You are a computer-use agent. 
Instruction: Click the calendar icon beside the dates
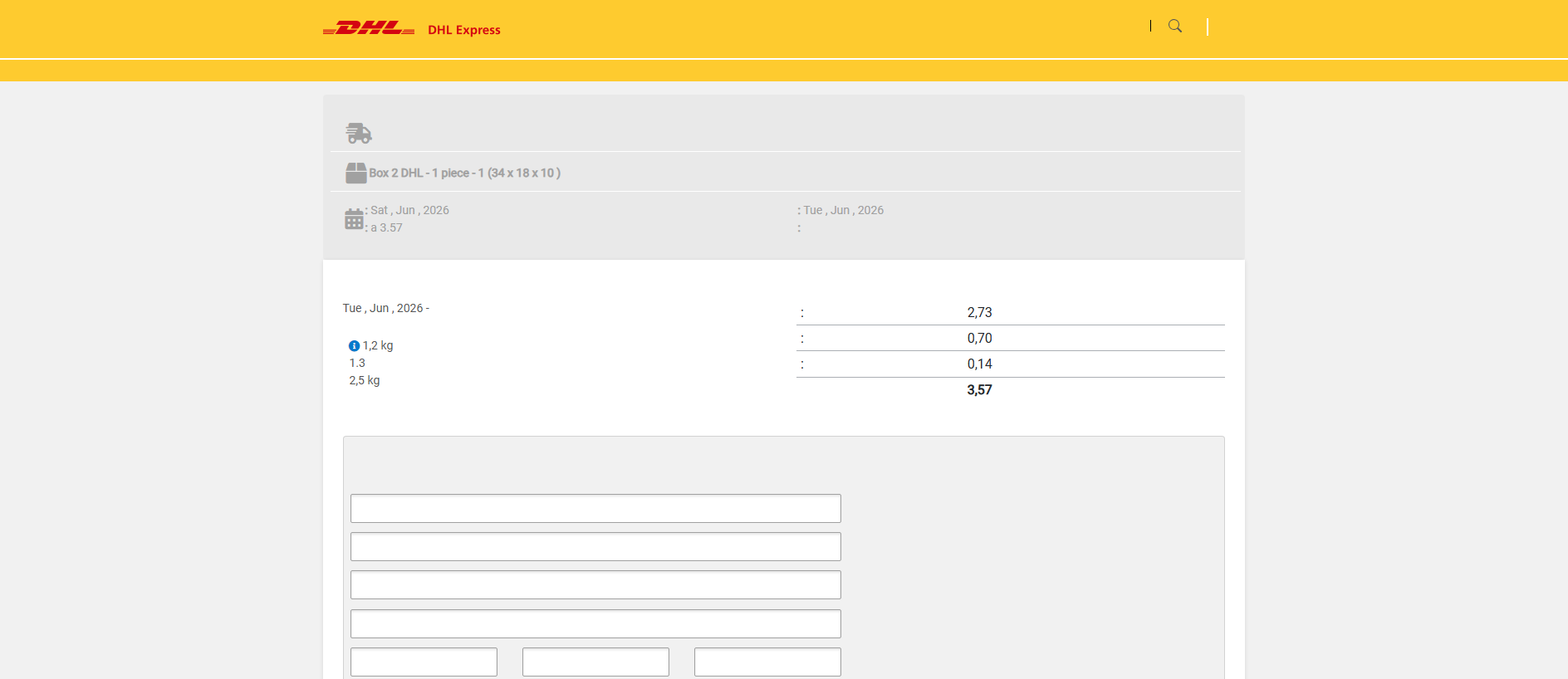[x=354, y=219]
